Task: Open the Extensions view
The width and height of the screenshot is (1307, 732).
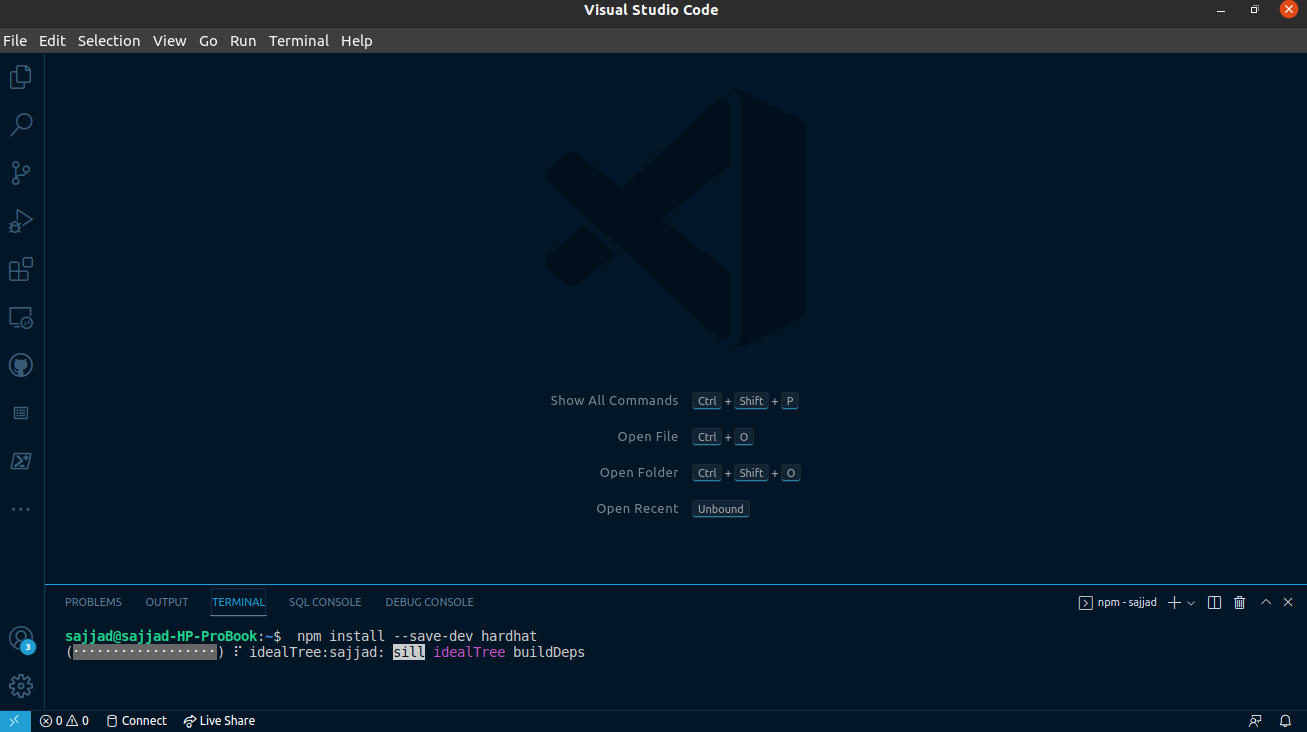Action: pyautogui.click(x=21, y=269)
